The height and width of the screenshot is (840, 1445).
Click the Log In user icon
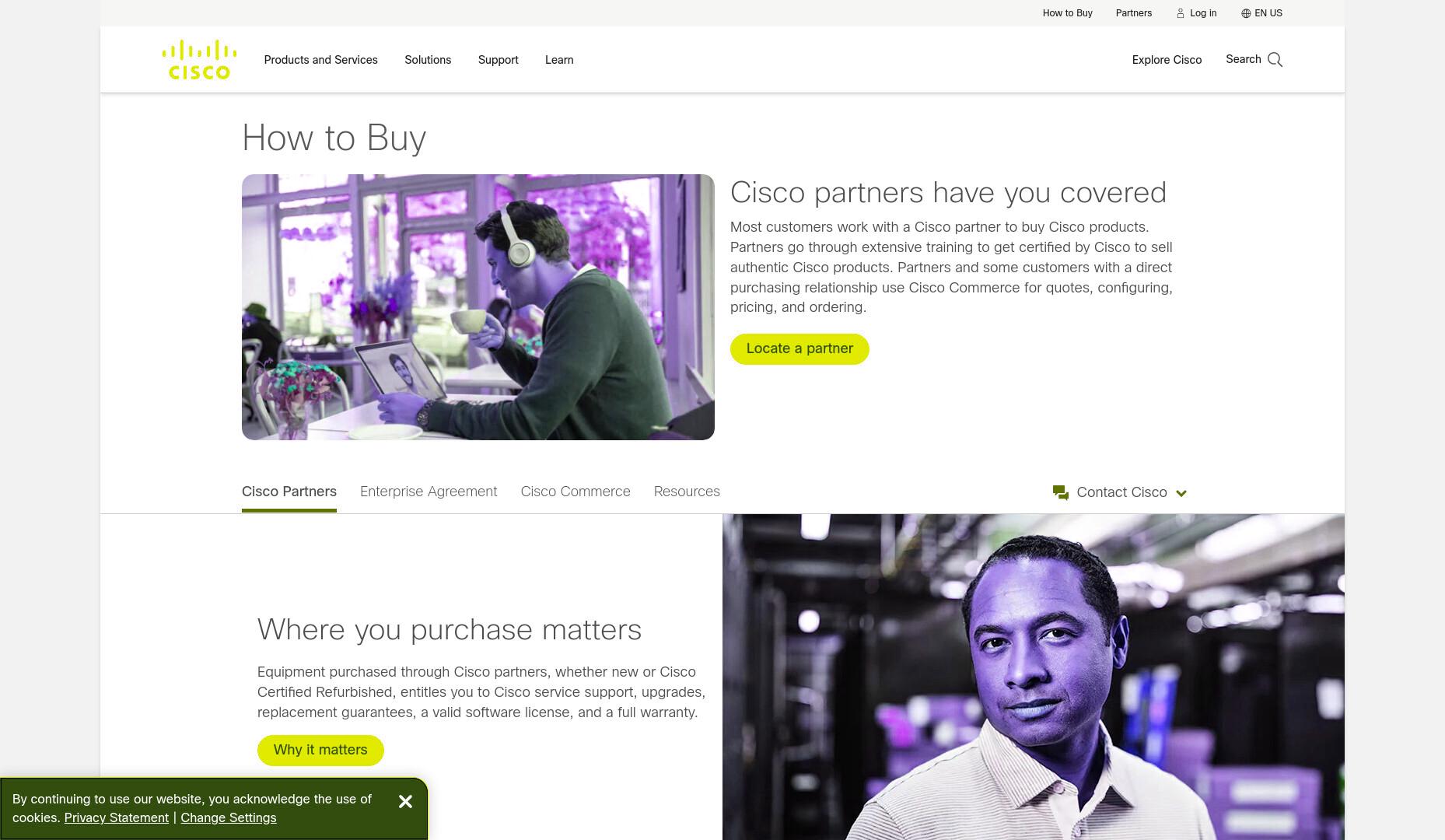tap(1180, 13)
